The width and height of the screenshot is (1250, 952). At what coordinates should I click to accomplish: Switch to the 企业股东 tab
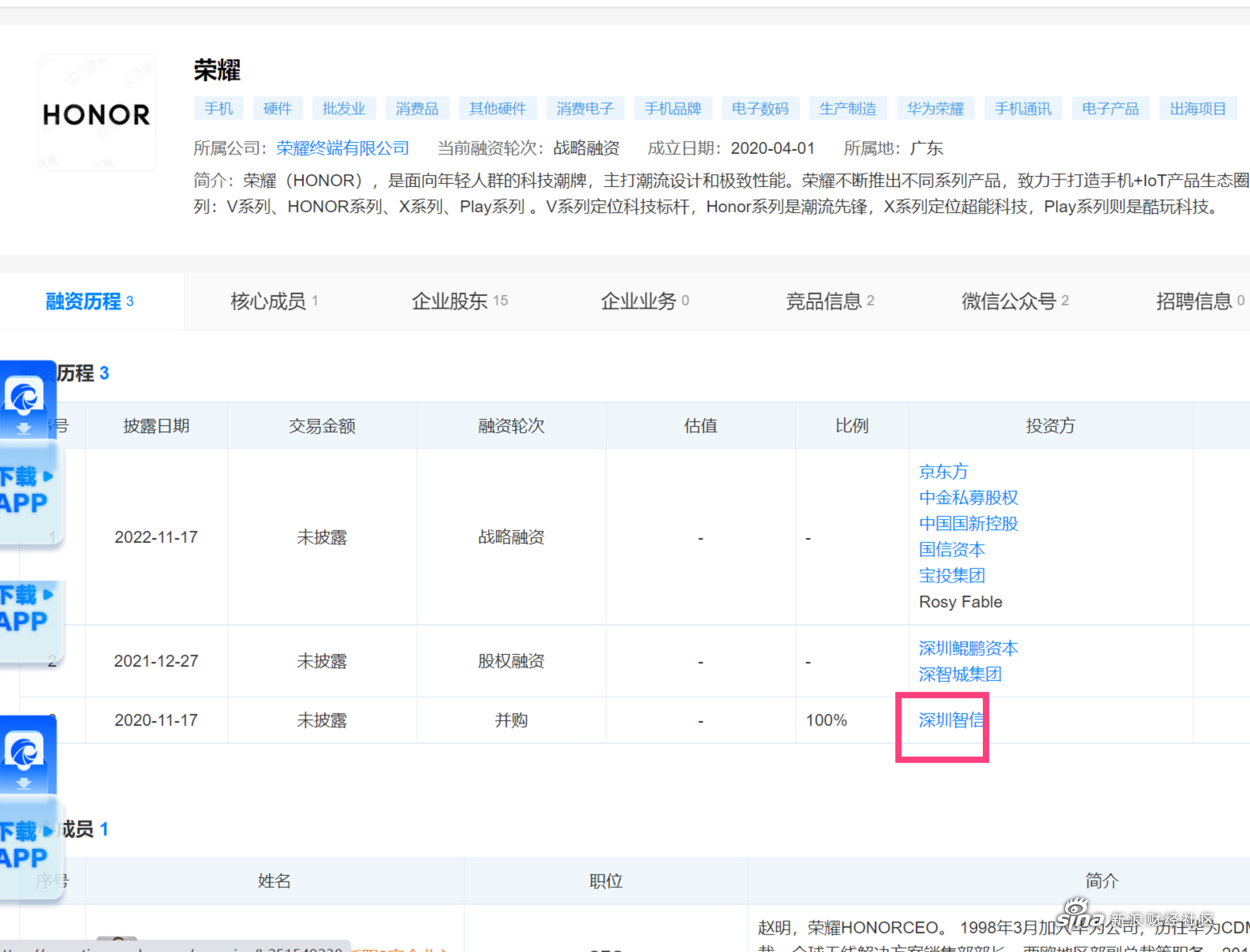[460, 301]
